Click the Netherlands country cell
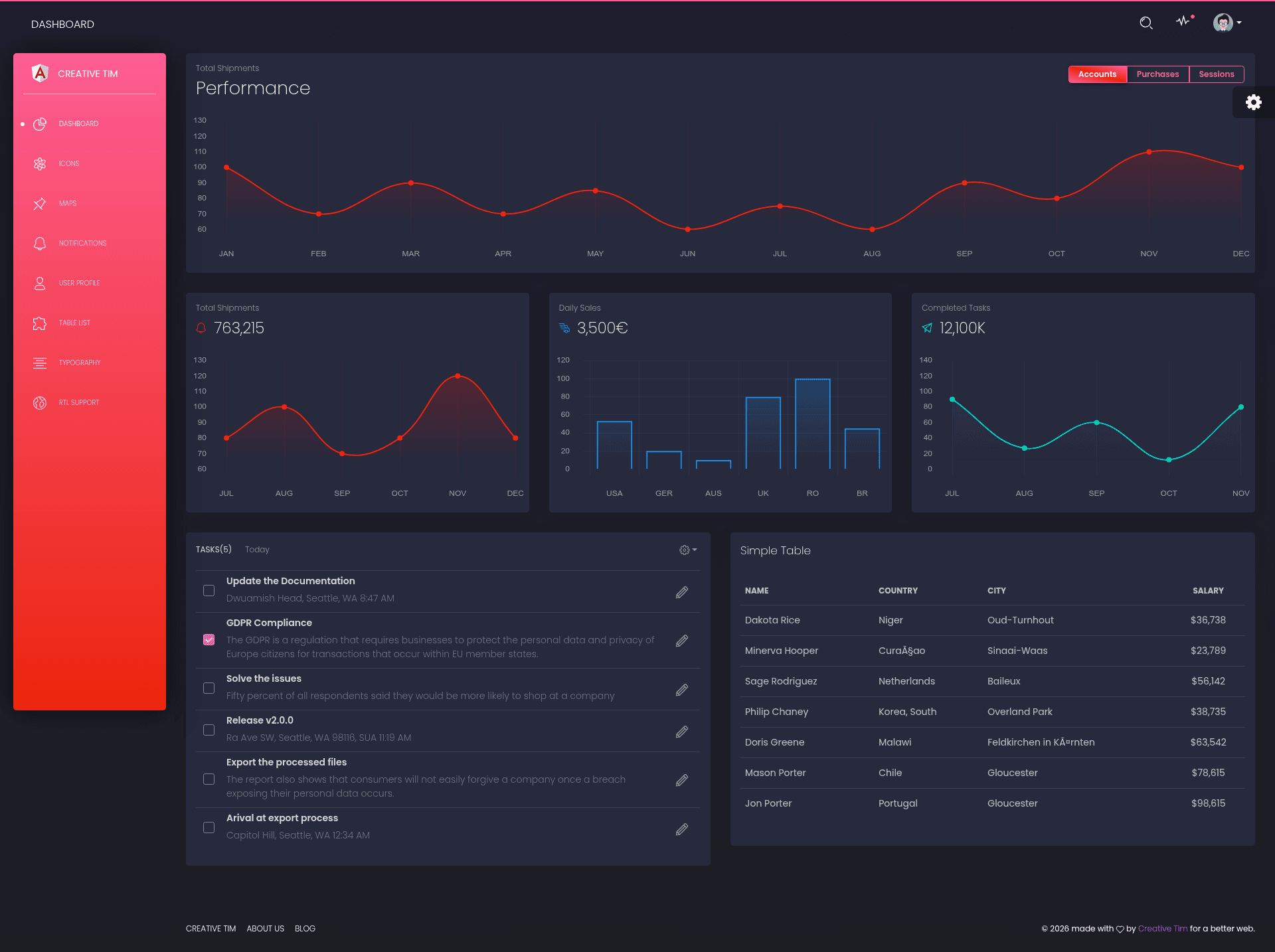Viewport: 1275px width, 952px height. pyautogui.click(x=906, y=681)
